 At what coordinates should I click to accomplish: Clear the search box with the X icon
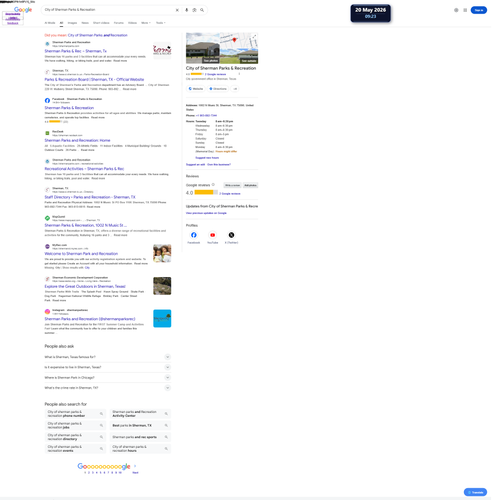pyautogui.click(x=178, y=10)
